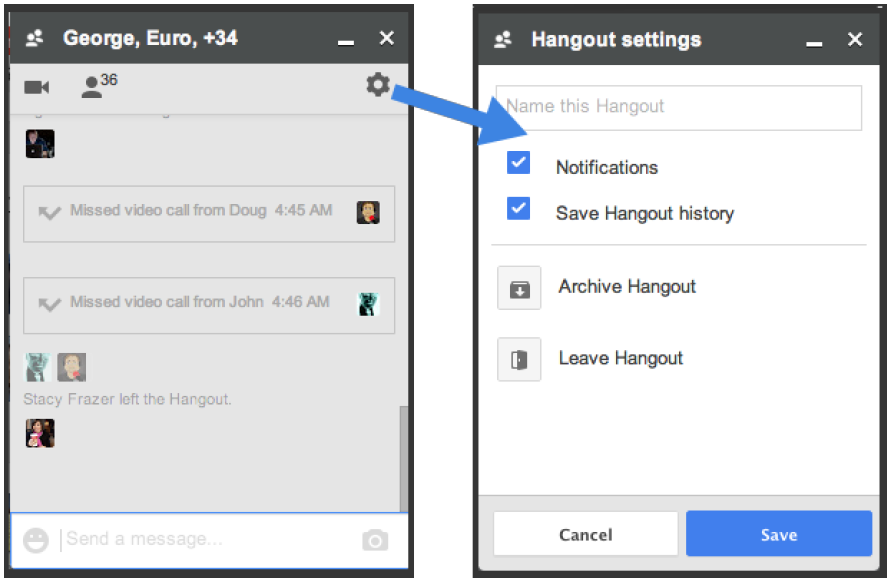Uncheck Save Hangout history checkbox
This screenshot has width=890, height=582.
pos(518,208)
